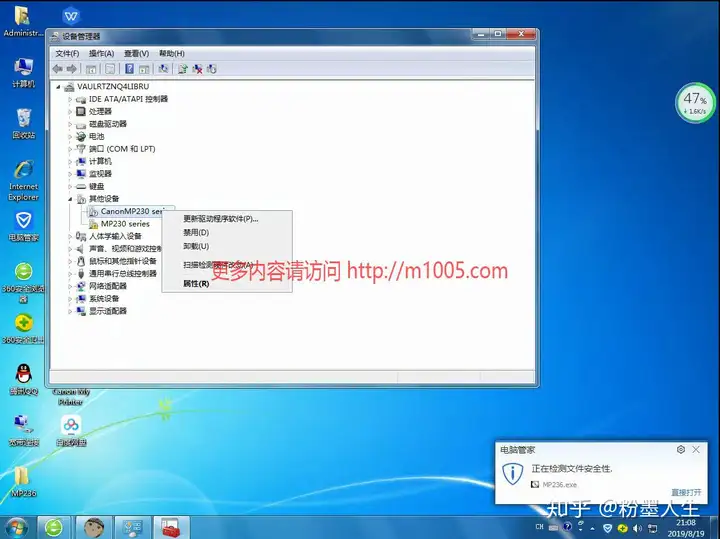720x539 pixels.
Task: Select the 系统设备 tree row
Action: click(98, 298)
